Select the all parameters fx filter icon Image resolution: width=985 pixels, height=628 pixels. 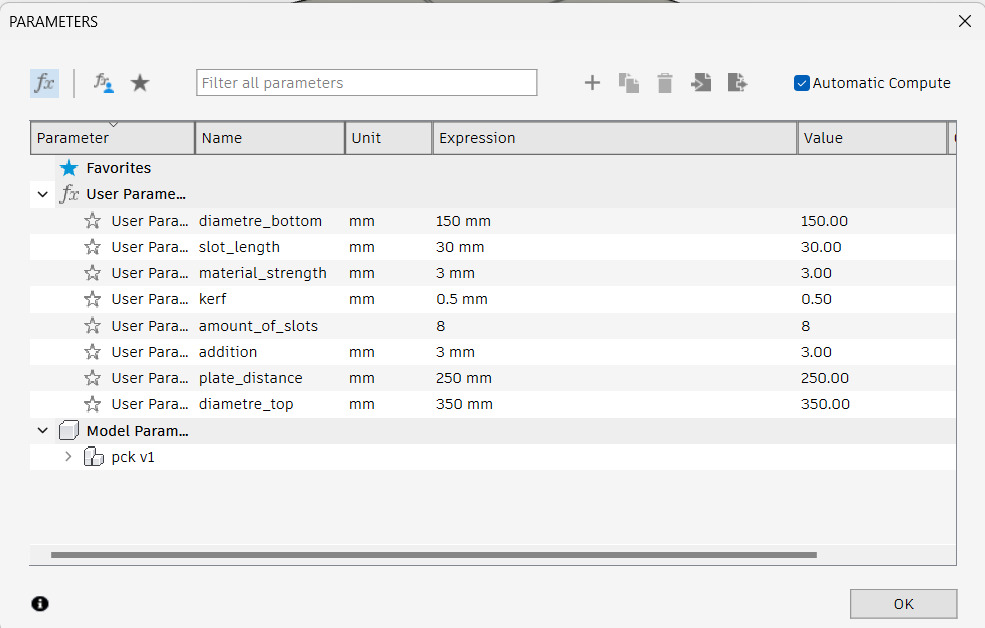pos(44,83)
